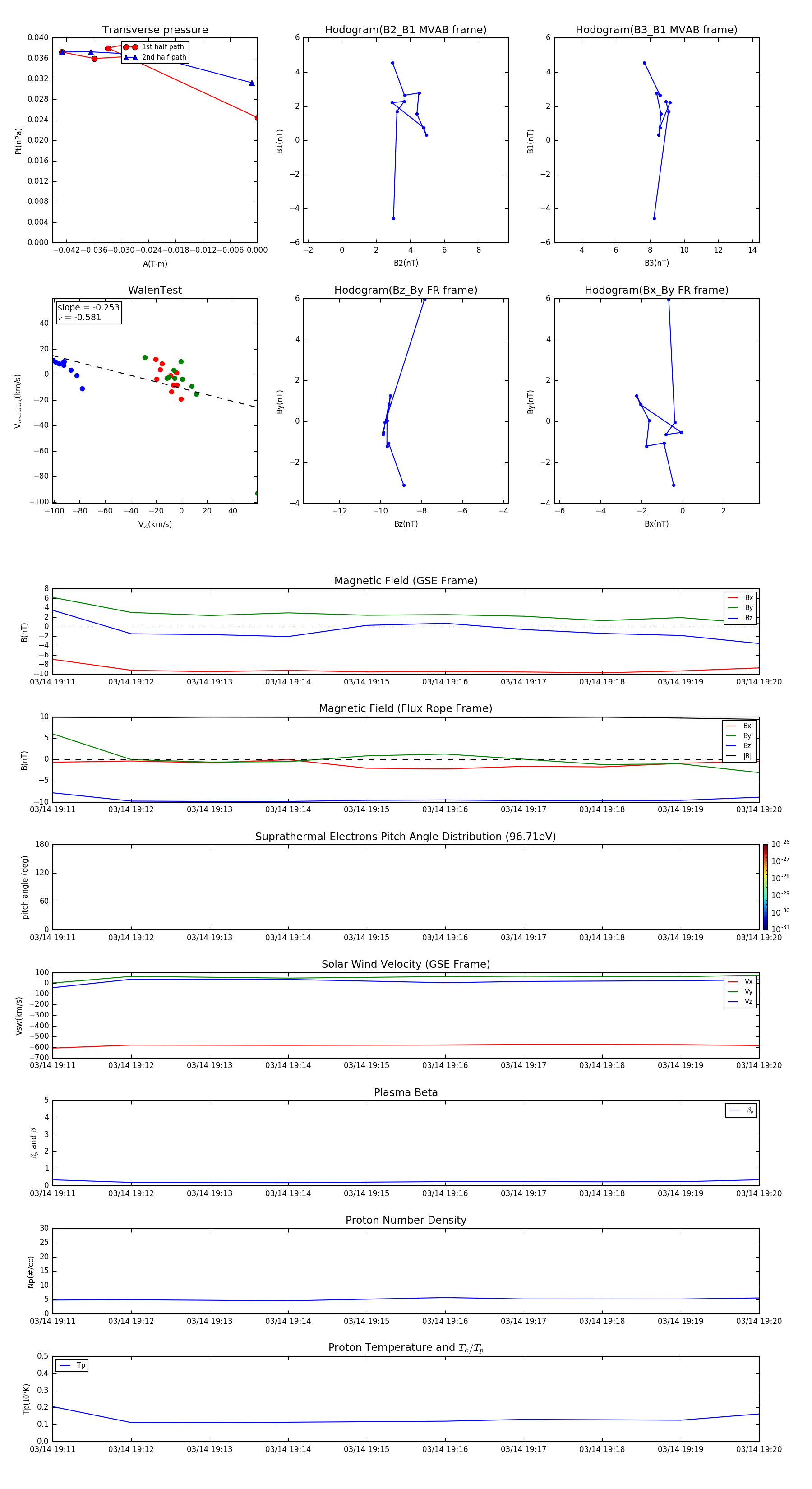This screenshot has height=1489, width=812.
Task: Click the 'B2(nT)' x-axis label
Action: pos(406,263)
